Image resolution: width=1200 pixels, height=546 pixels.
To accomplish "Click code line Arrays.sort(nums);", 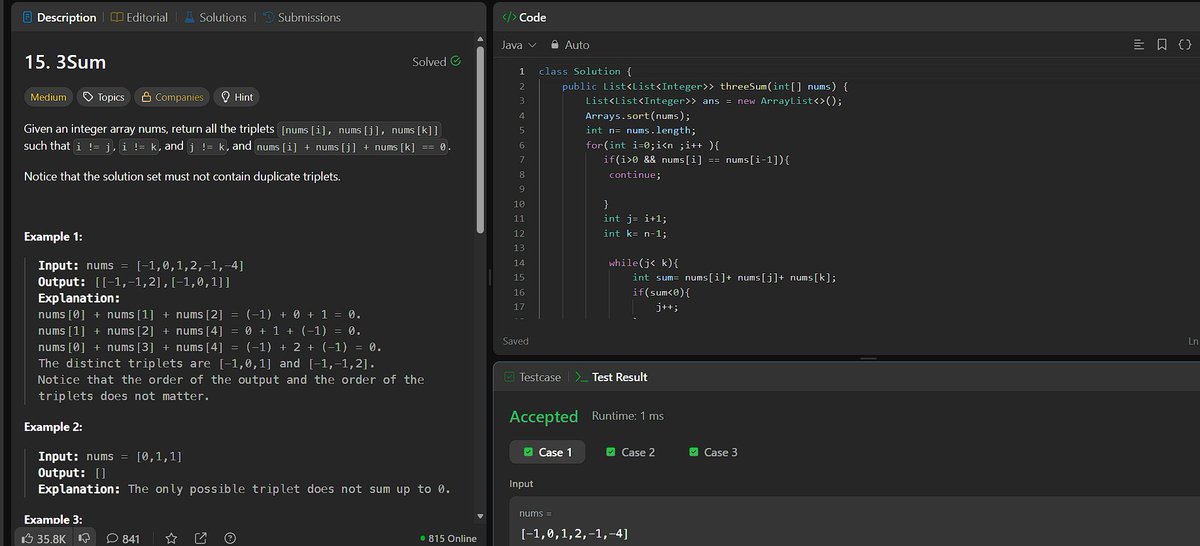I will pos(638,116).
